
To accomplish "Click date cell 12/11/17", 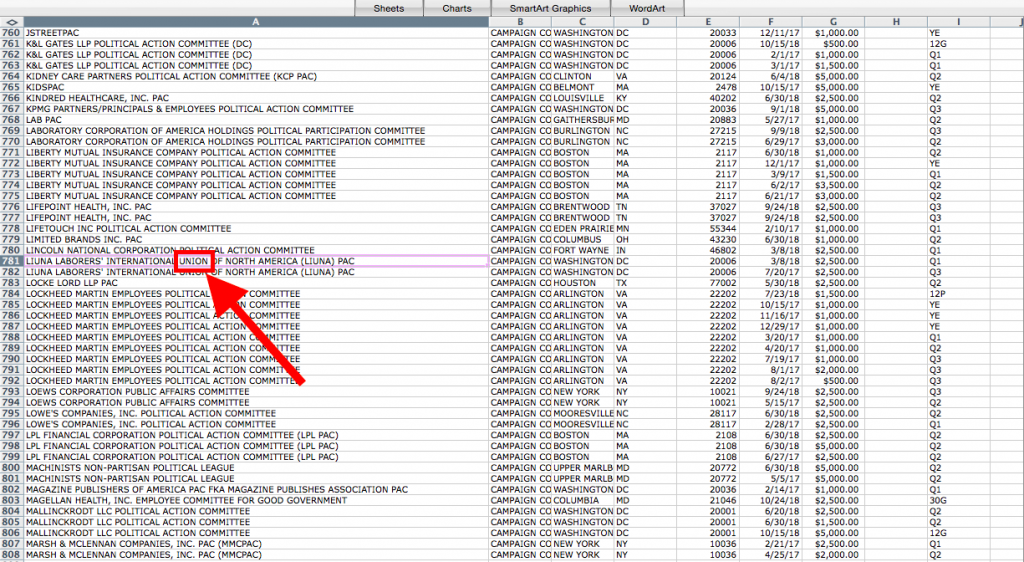I will (x=771, y=33).
